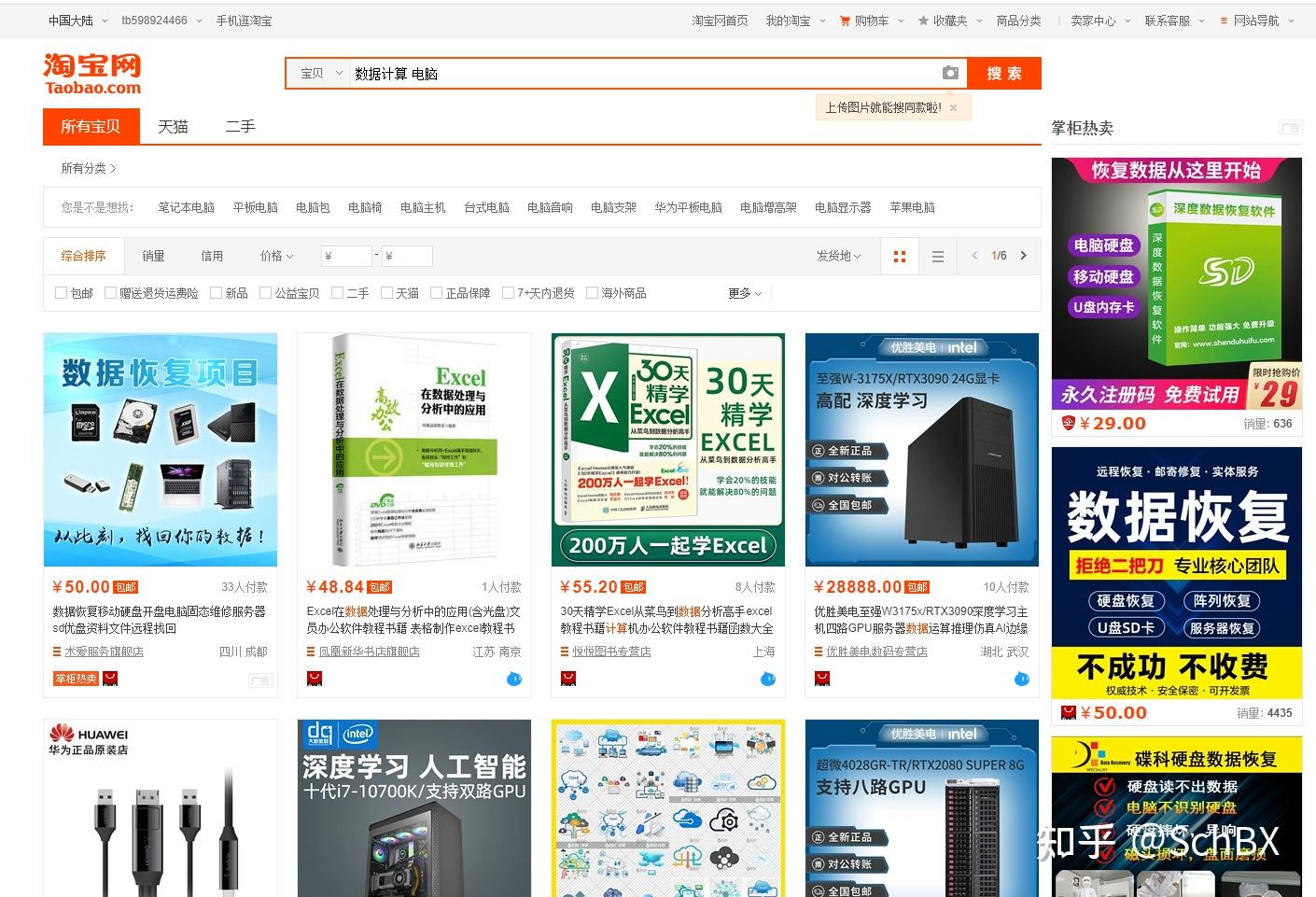1316x897 pixels.
Task: Click the orange 搜索 button
Action: tap(1004, 73)
